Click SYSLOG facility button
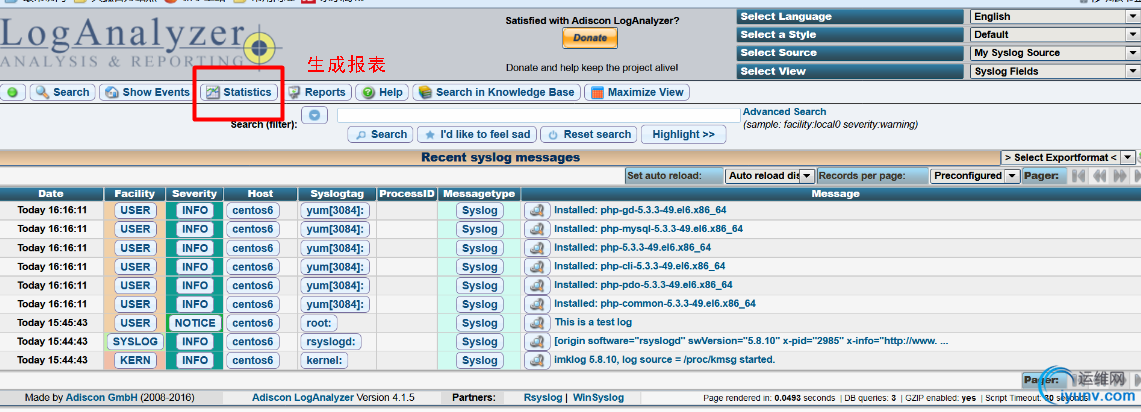 tap(135, 341)
